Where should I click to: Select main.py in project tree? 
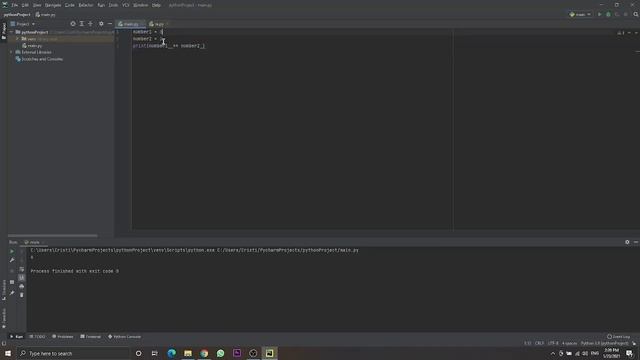coord(32,46)
